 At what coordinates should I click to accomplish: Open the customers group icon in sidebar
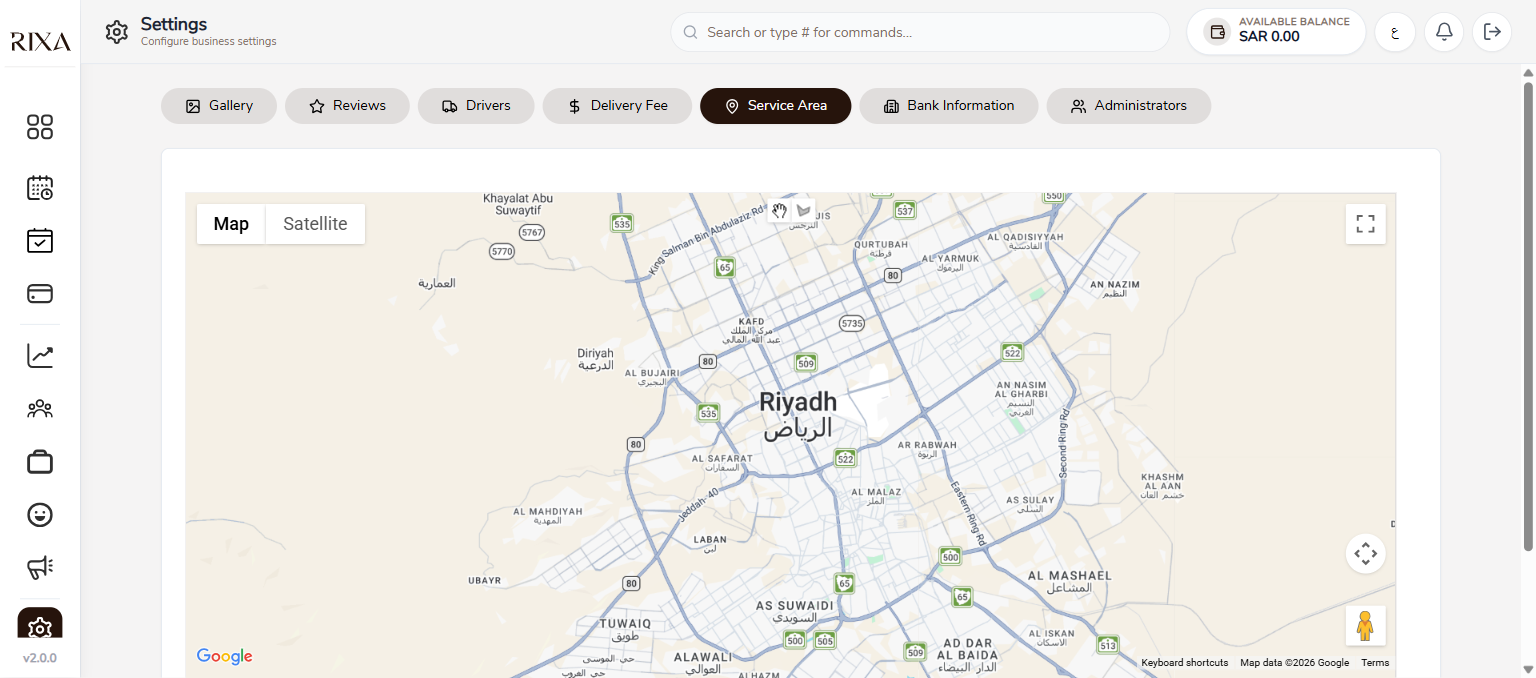[x=40, y=409]
